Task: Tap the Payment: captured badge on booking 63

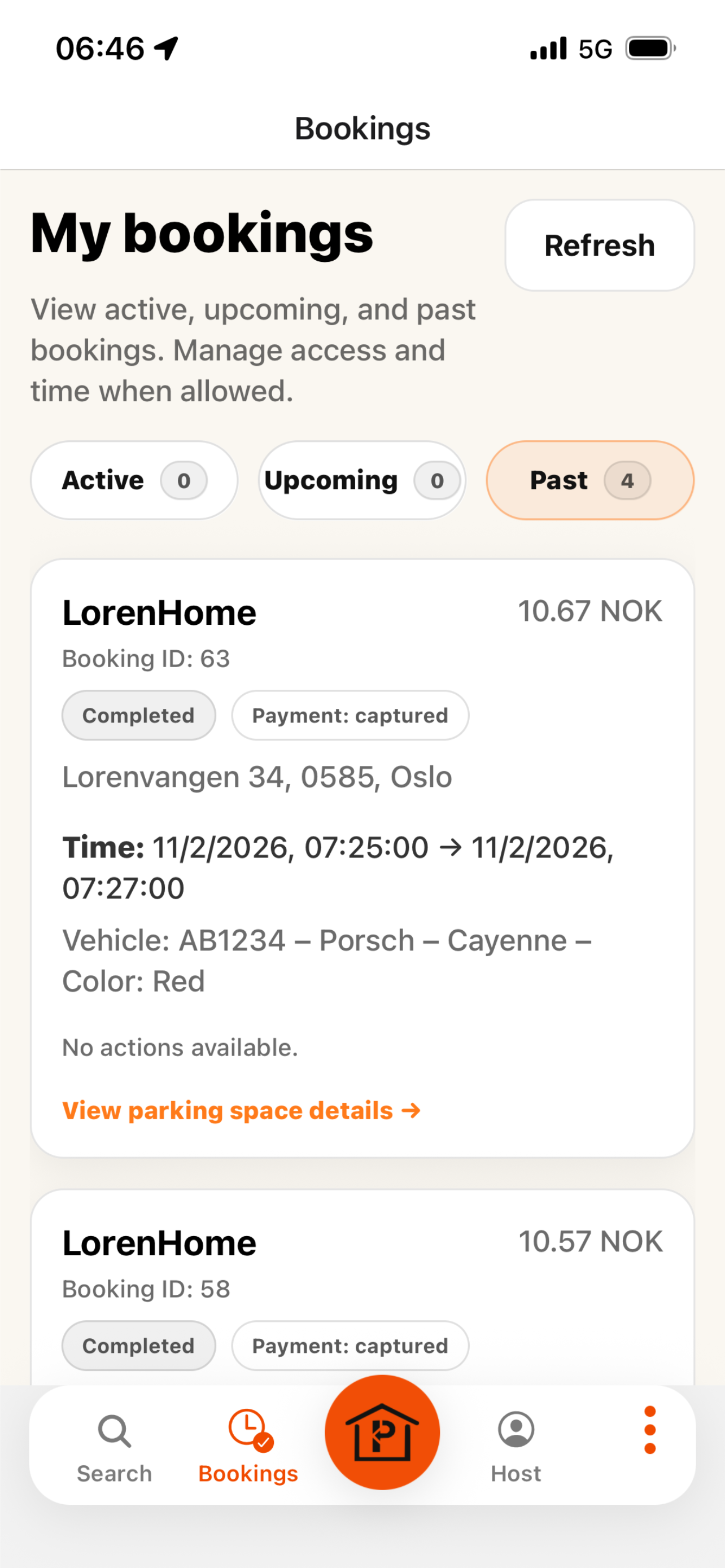Action: (x=350, y=715)
